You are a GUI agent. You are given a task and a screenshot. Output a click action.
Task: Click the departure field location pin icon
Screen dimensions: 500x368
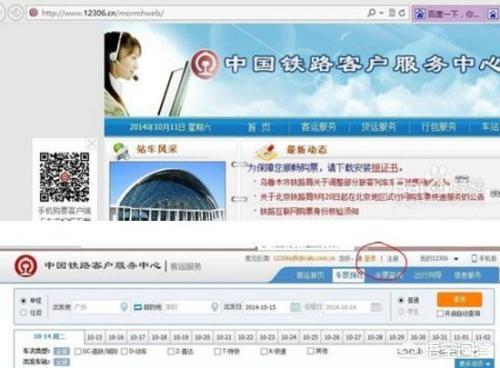coord(124,307)
